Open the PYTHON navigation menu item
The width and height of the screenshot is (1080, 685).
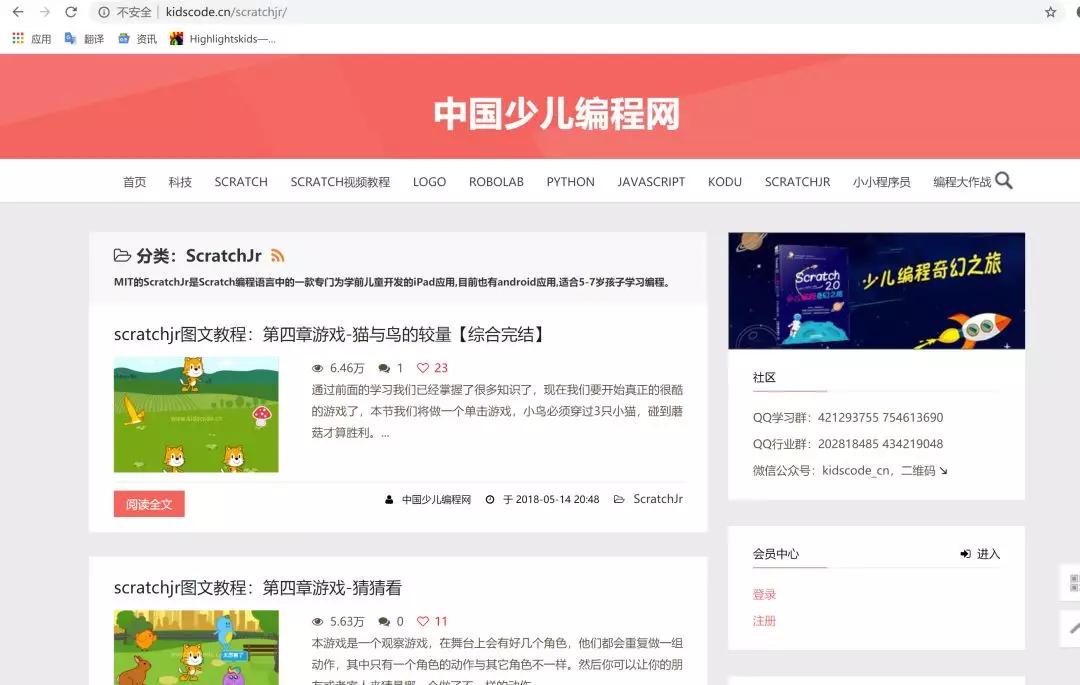click(x=570, y=181)
